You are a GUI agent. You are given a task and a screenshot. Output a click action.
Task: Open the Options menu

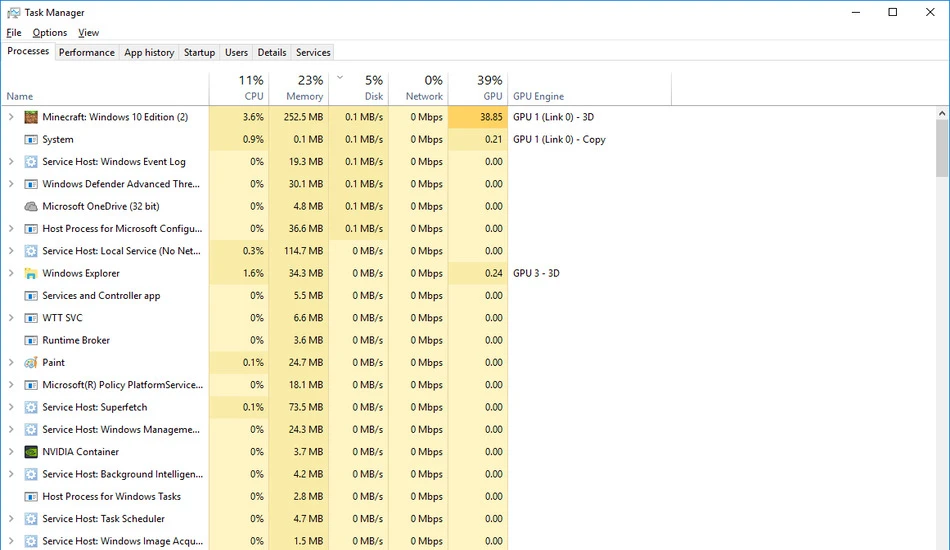[50, 33]
